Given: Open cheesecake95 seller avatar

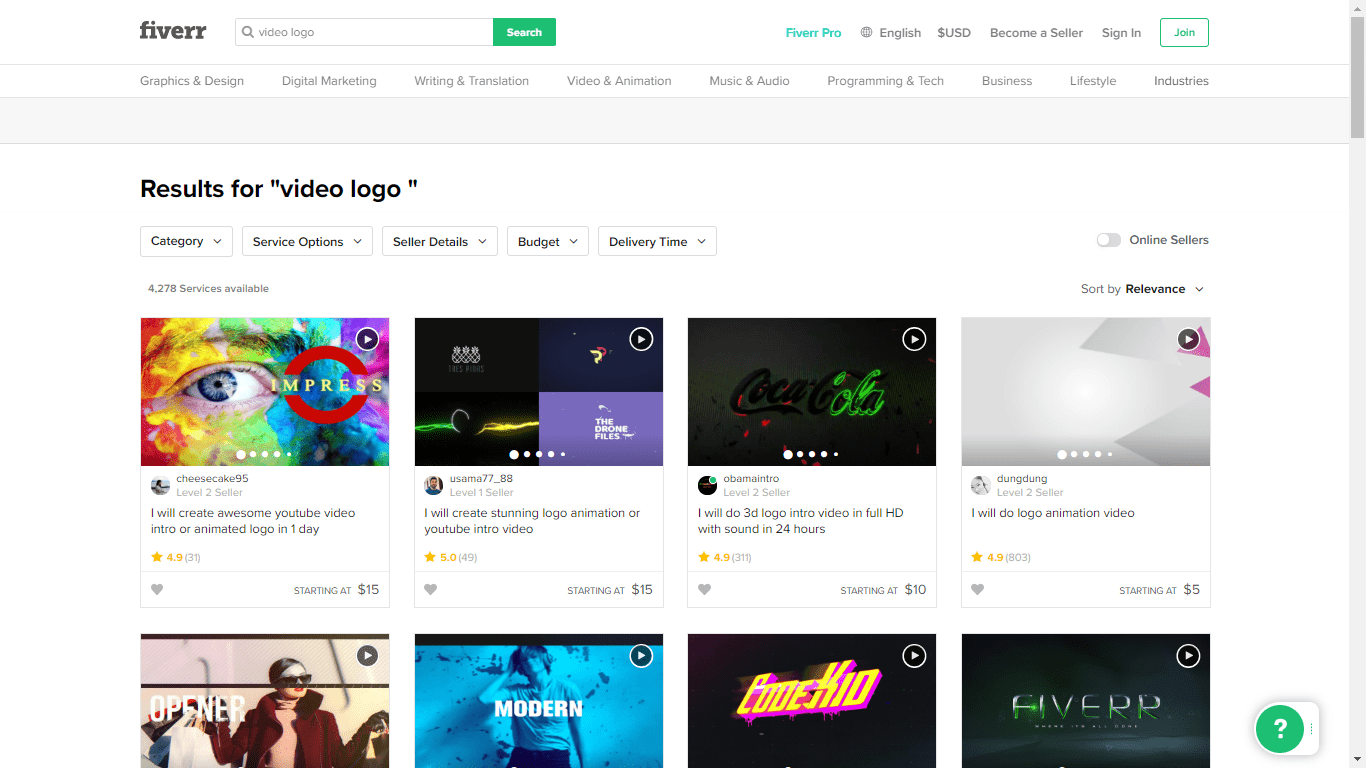Looking at the screenshot, I should pyautogui.click(x=160, y=485).
